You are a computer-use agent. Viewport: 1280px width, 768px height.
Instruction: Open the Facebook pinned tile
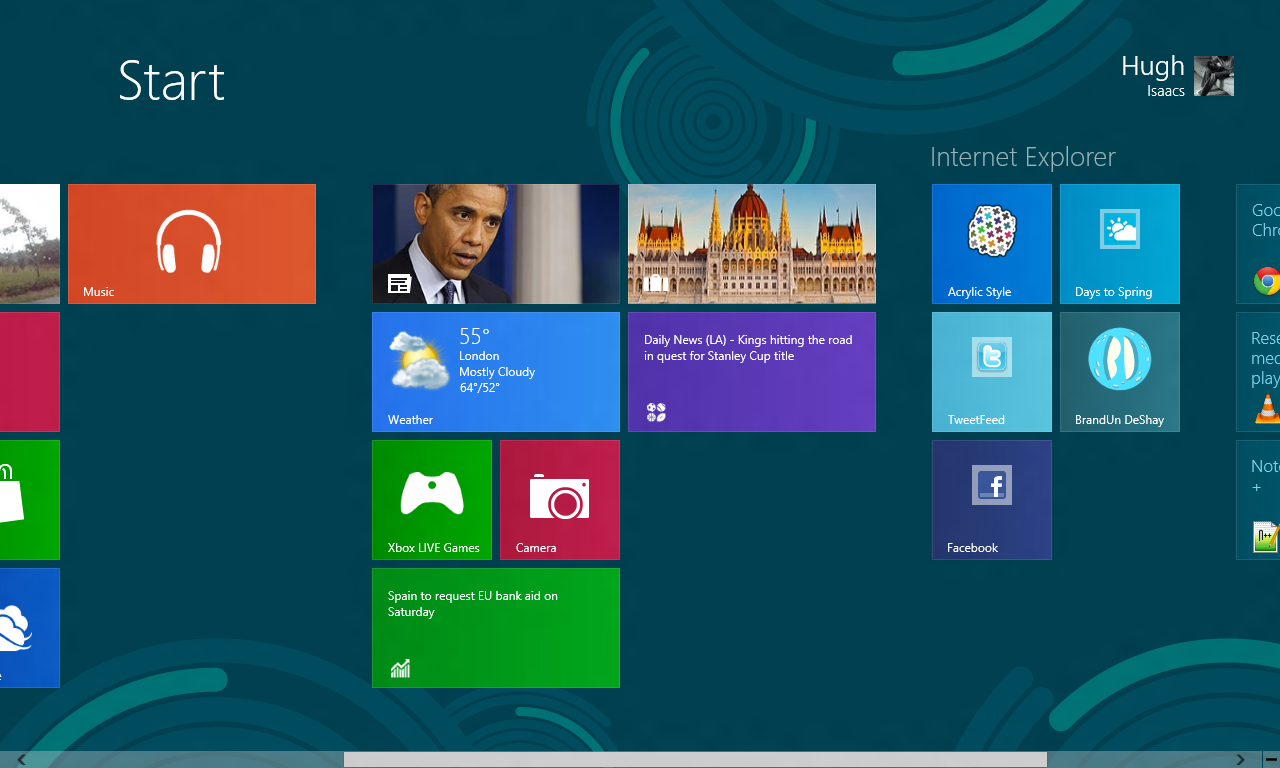tap(992, 500)
